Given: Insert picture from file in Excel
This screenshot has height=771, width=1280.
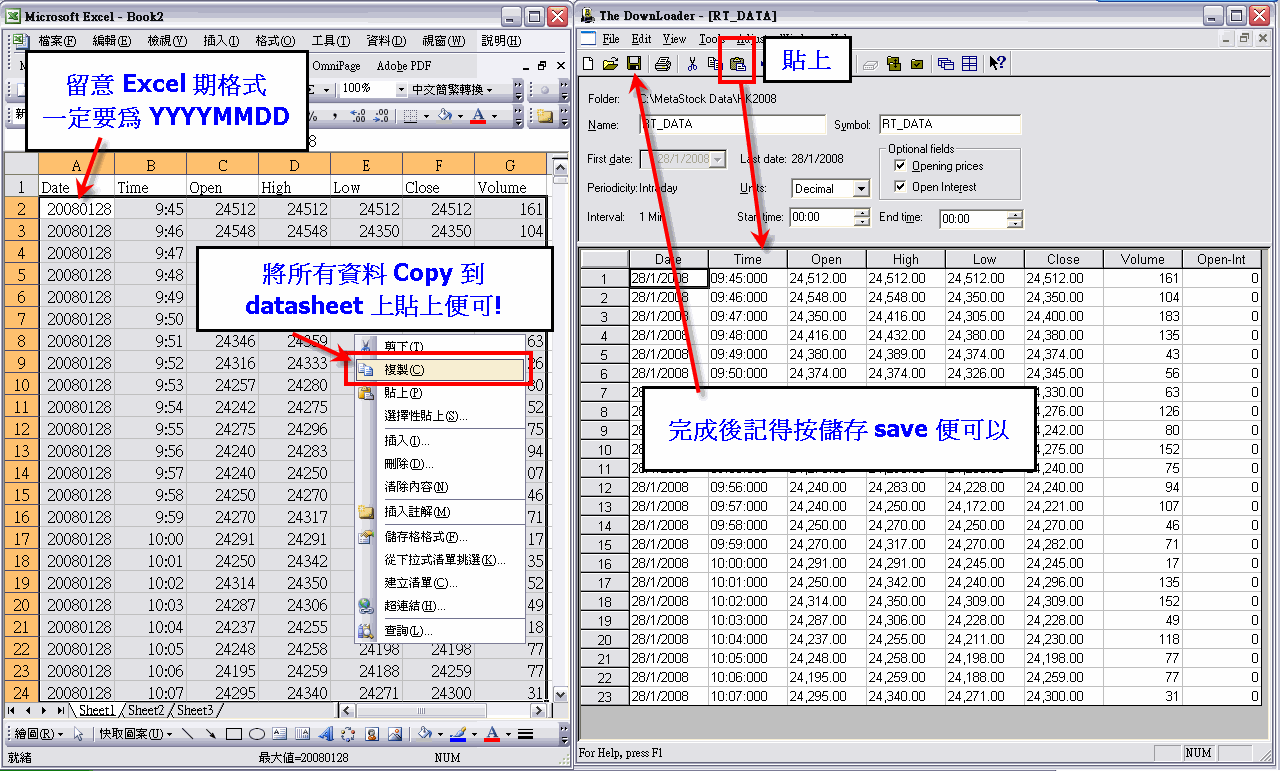Looking at the screenshot, I should pyautogui.click(x=395, y=734).
